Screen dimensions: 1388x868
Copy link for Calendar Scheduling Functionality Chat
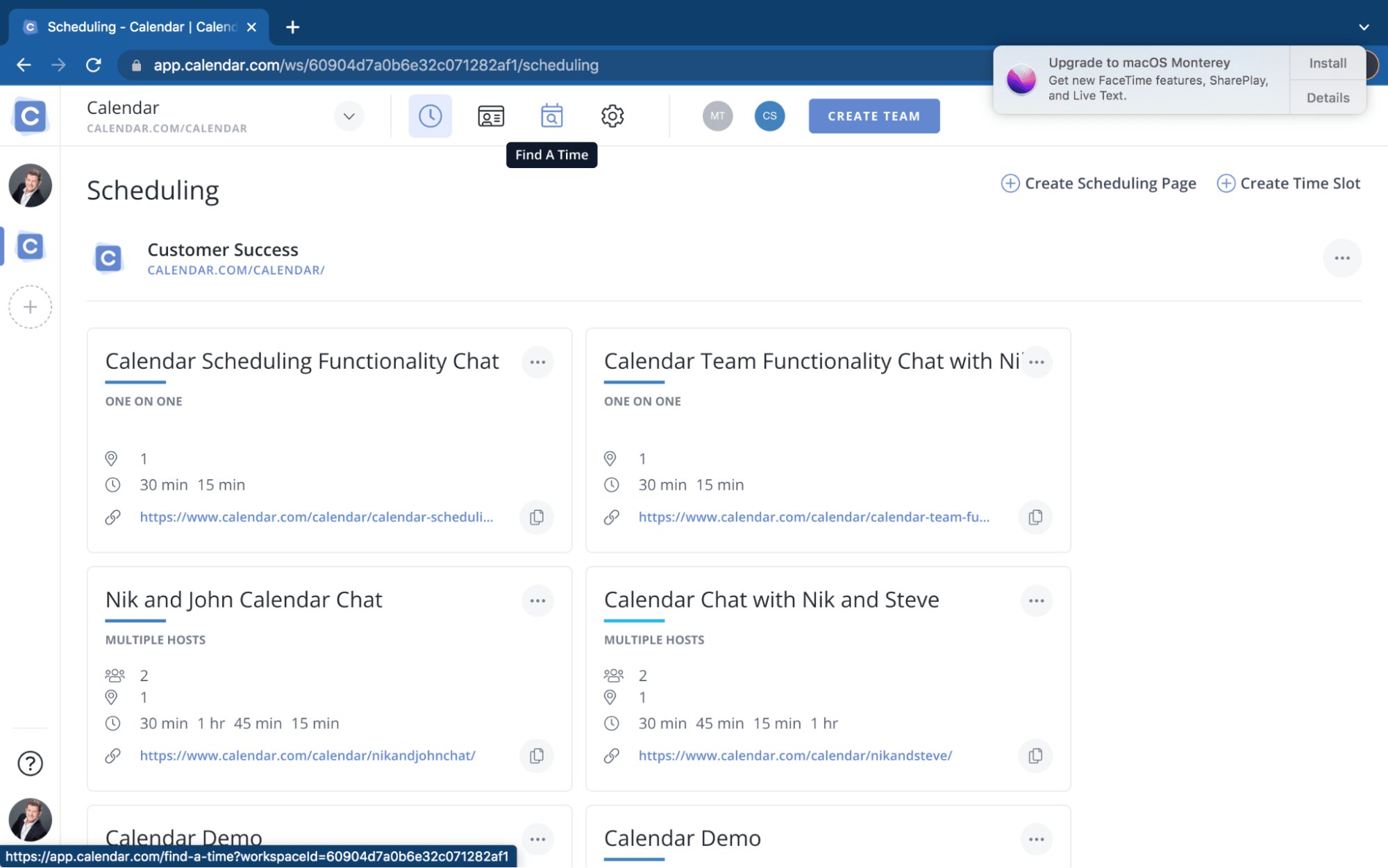[x=537, y=517]
